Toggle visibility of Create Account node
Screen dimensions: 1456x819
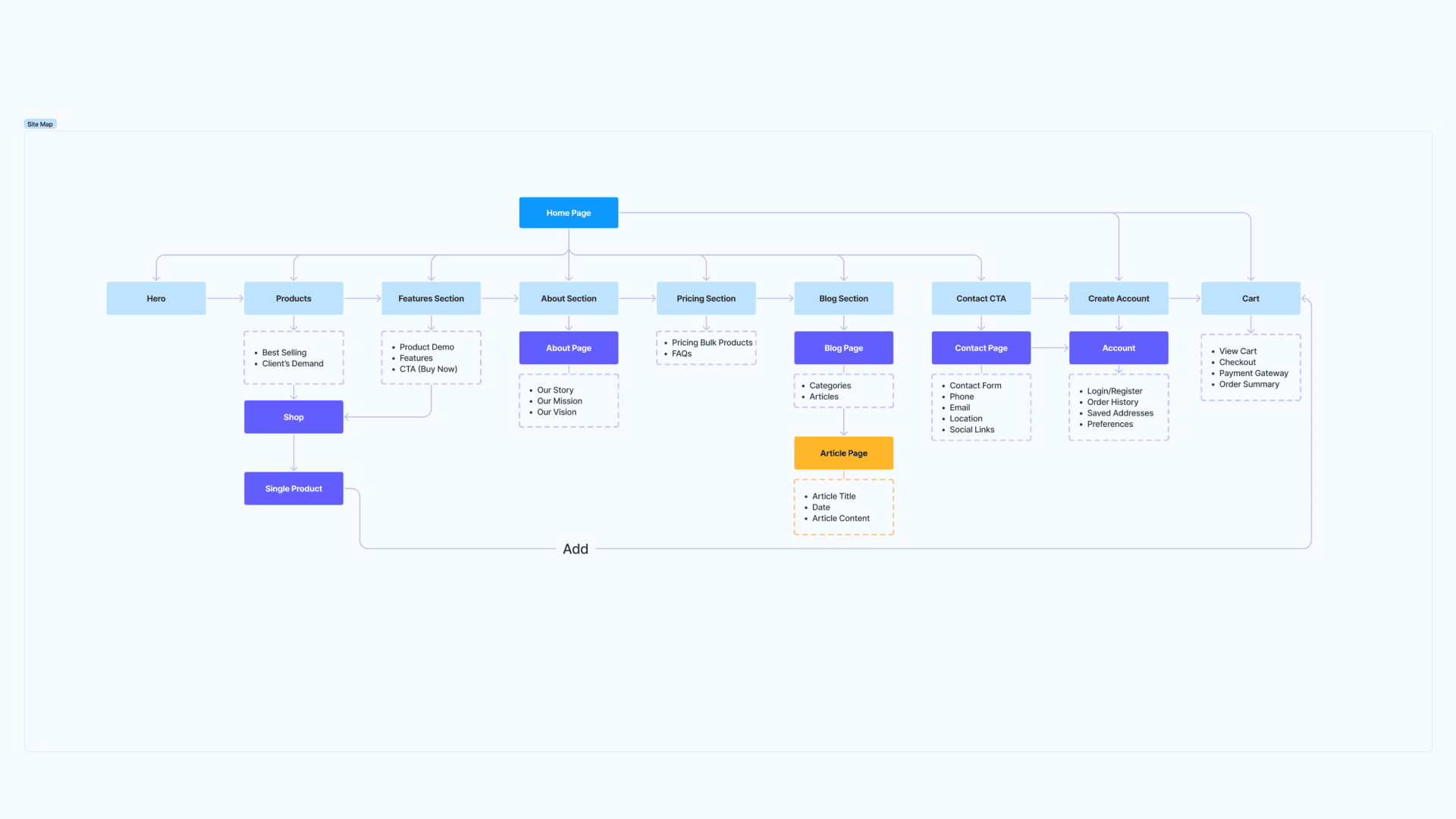[x=1118, y=297]
